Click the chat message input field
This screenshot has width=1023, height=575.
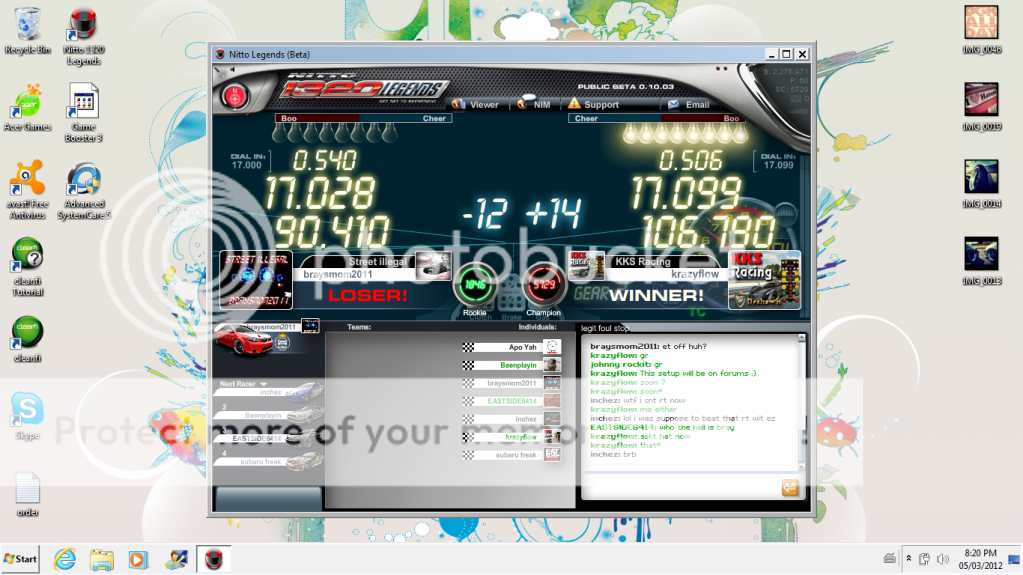(x=680, y=488)
